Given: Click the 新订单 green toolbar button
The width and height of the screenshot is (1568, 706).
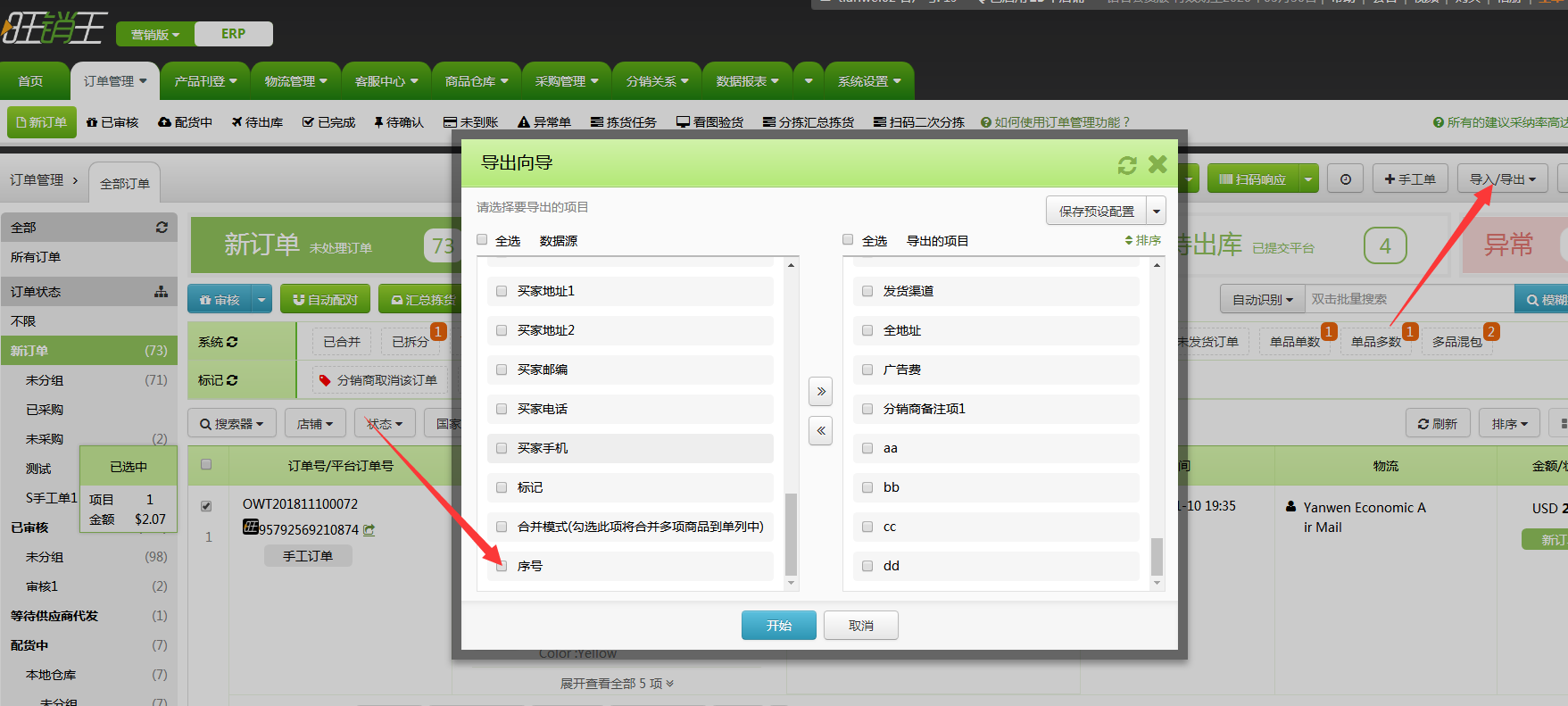Looking at the screenshot, I should click(42, 122).
